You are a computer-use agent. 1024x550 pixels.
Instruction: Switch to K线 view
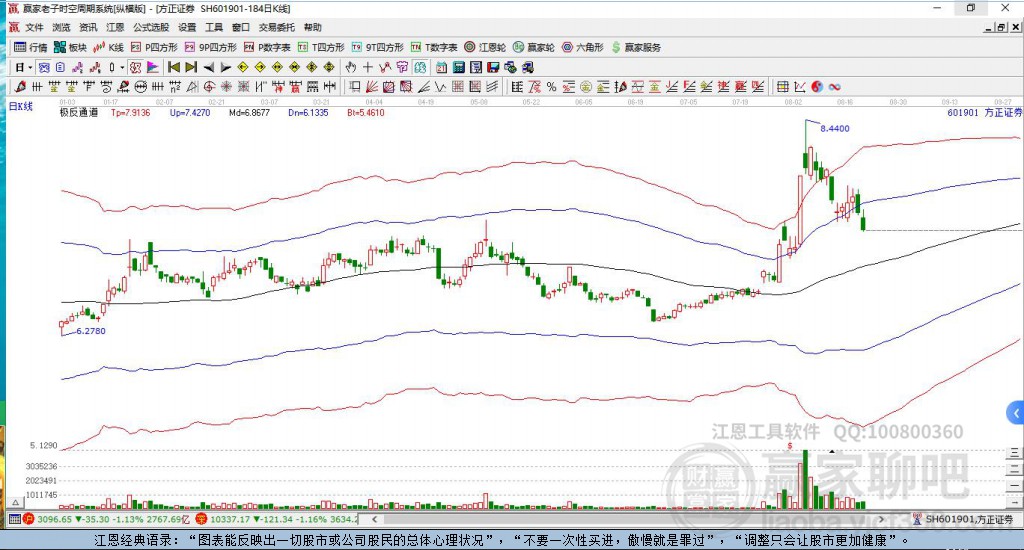click(x=108, y=47)
